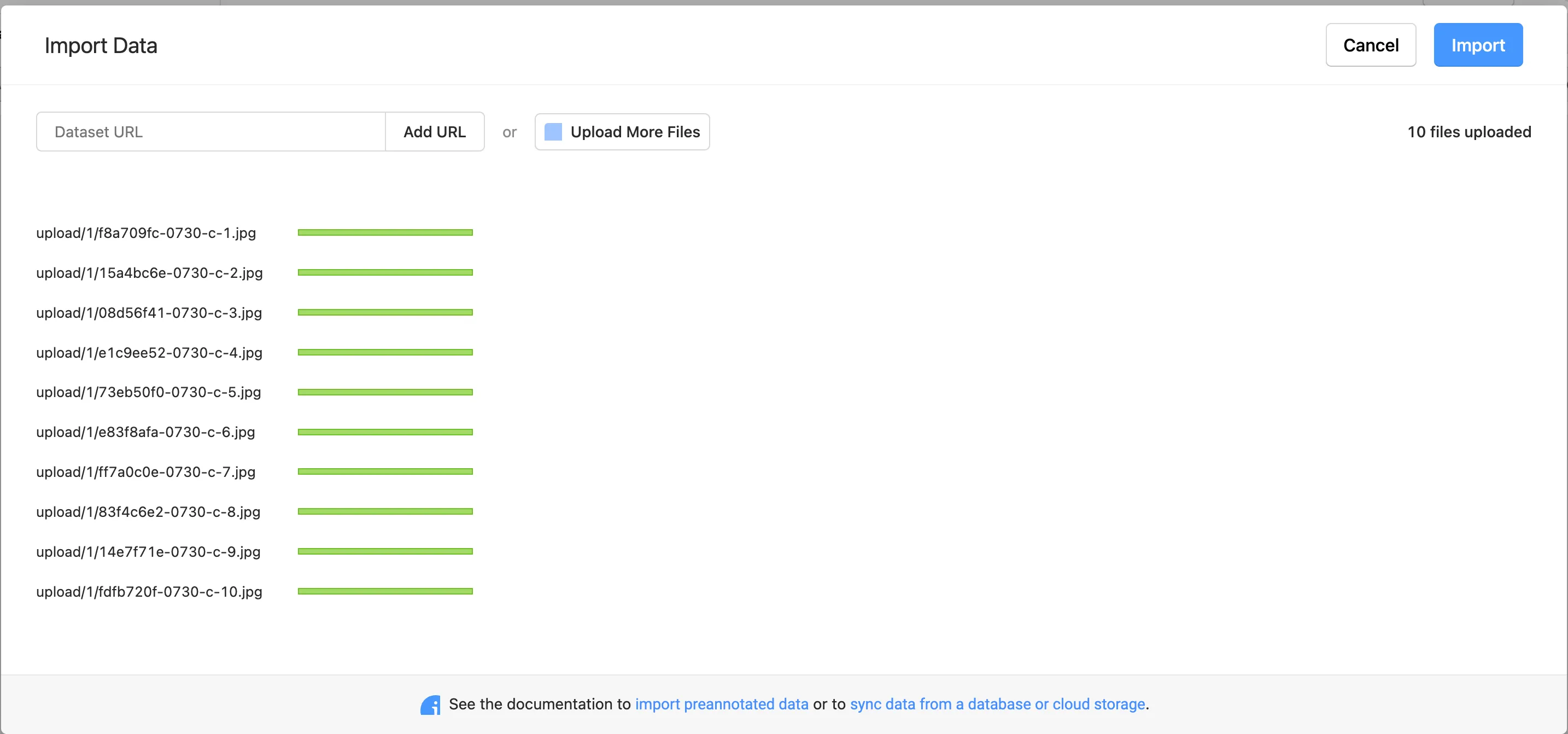Click the Add URL button

pyautogui.click(x=435, y=132)
